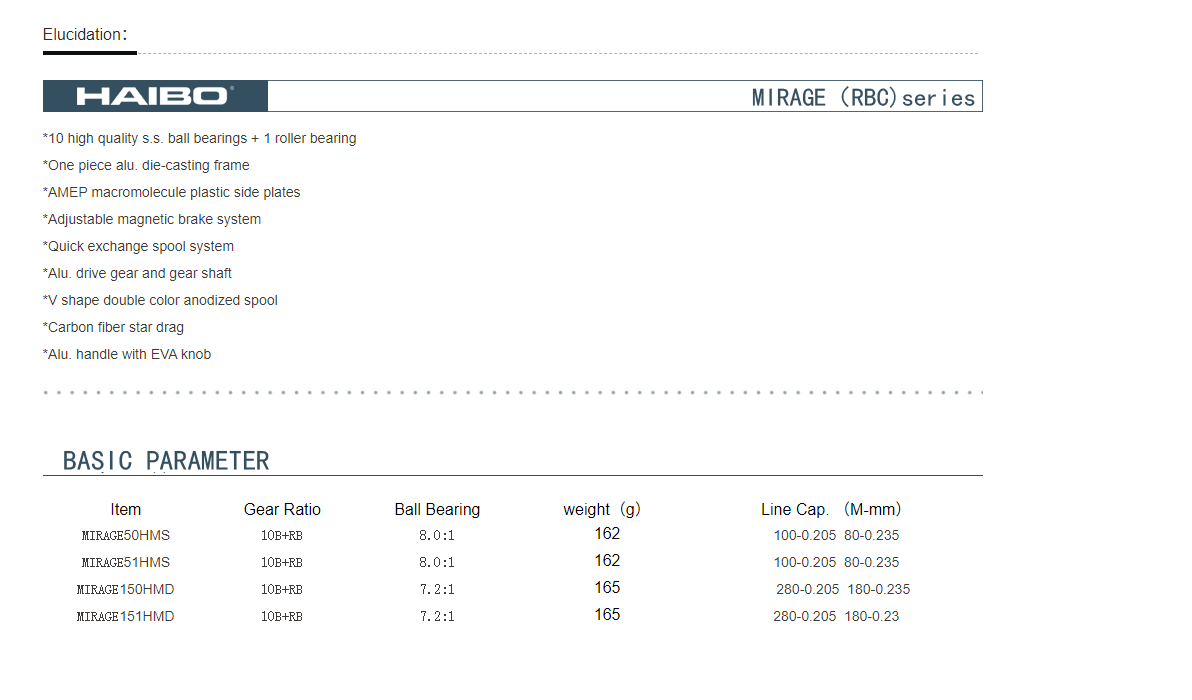The width and height of the screenshot is (1192, 700).
Task: Click line capacity of MIRAGE50HMS row
Action: [x=836, y=536]
